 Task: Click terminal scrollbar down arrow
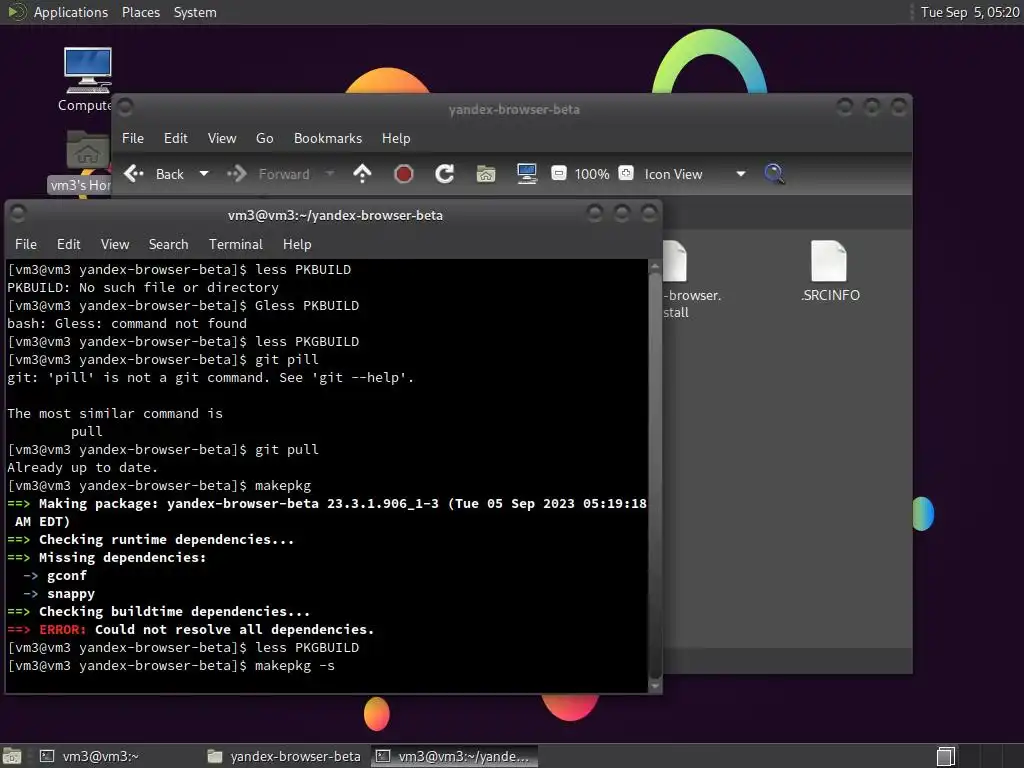click(656, 686)
